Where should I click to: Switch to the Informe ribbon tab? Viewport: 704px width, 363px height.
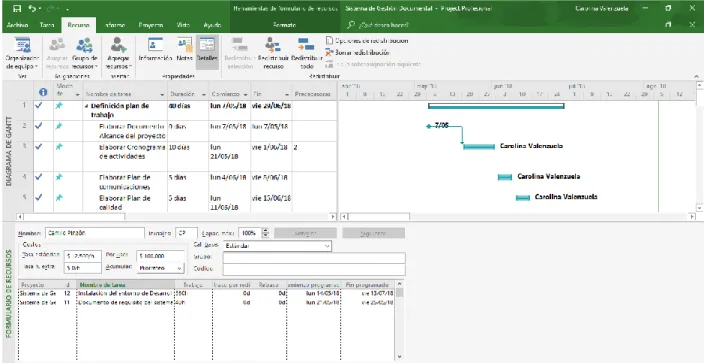[x=115, y=25]
